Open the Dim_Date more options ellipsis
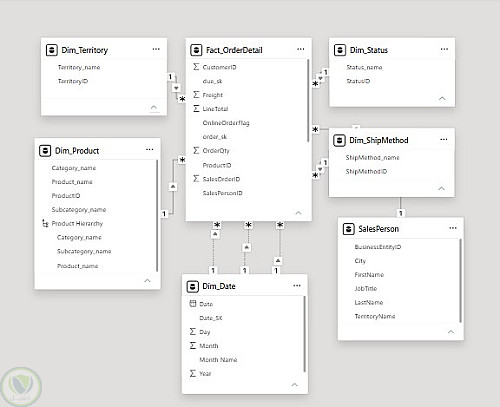Viewport: 500px width, 407px height. [x=297, y=286]
